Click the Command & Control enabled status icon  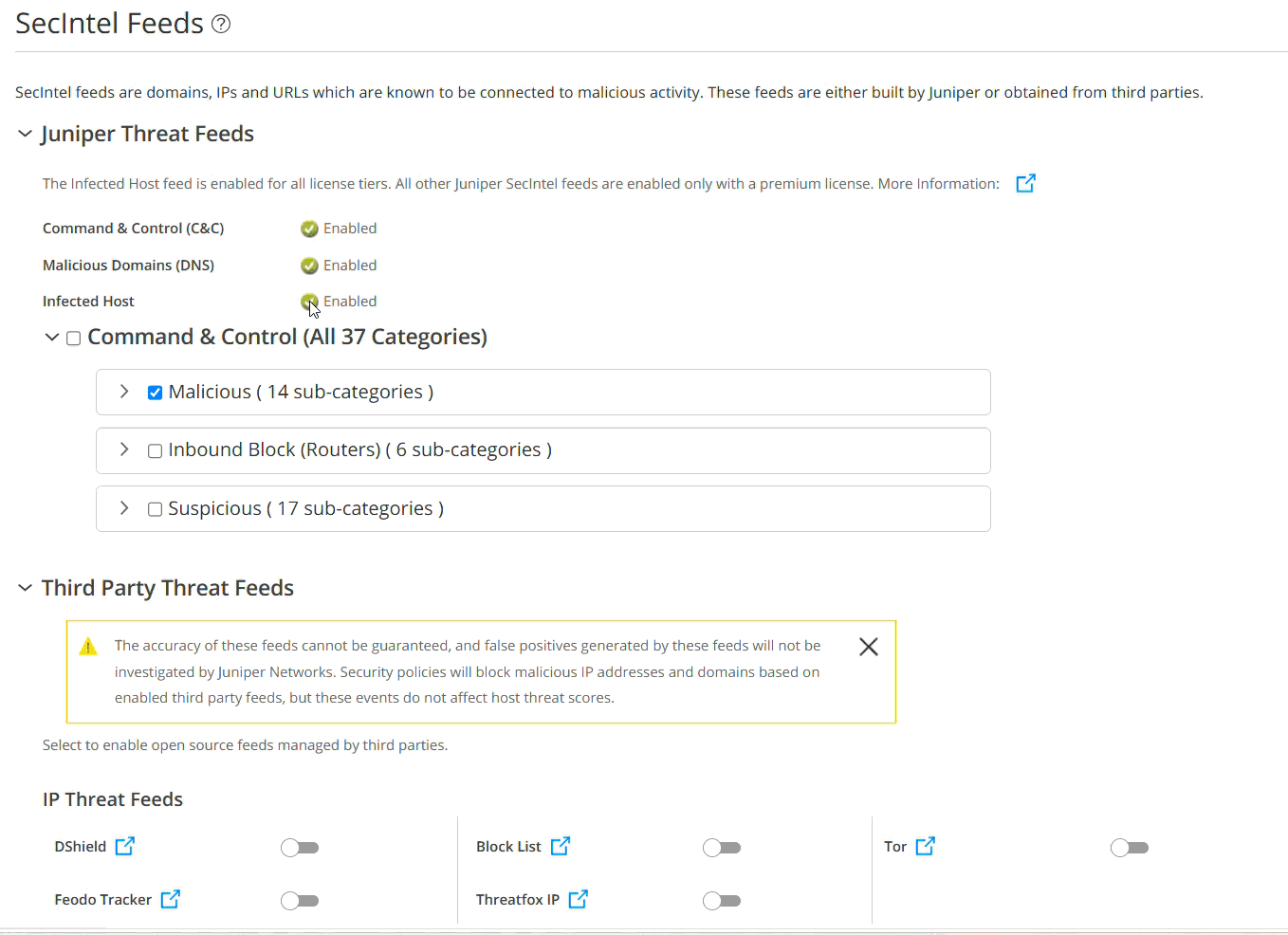309,229
